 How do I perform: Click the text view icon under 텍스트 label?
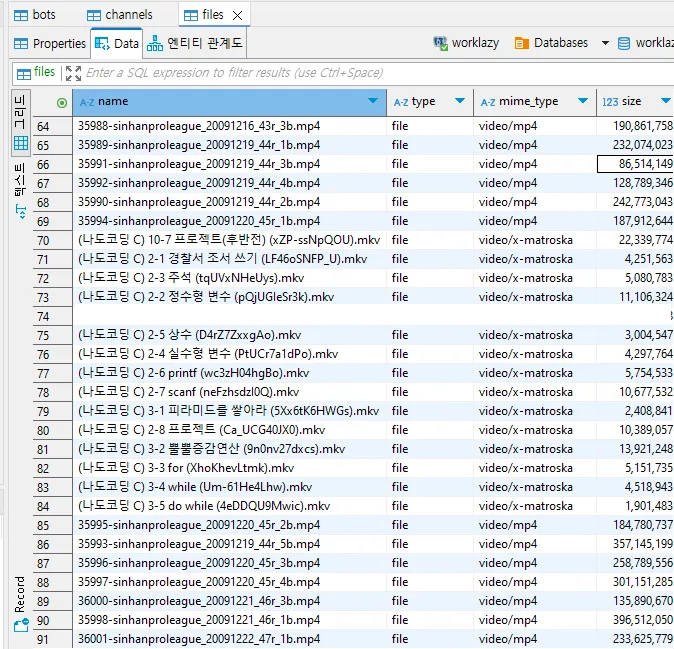(21, 211)
